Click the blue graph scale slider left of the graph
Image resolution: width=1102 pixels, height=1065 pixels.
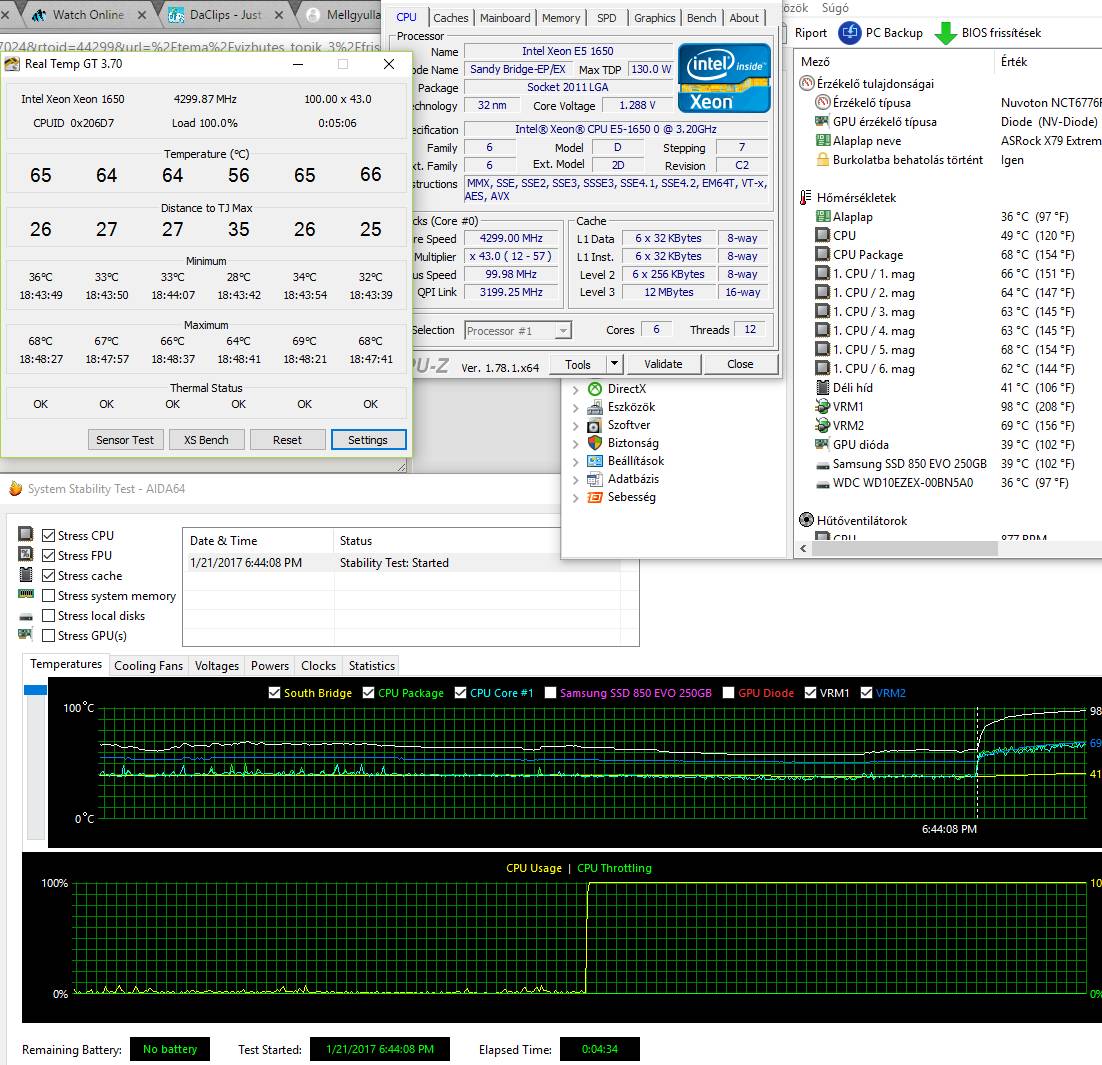point(35,690)
